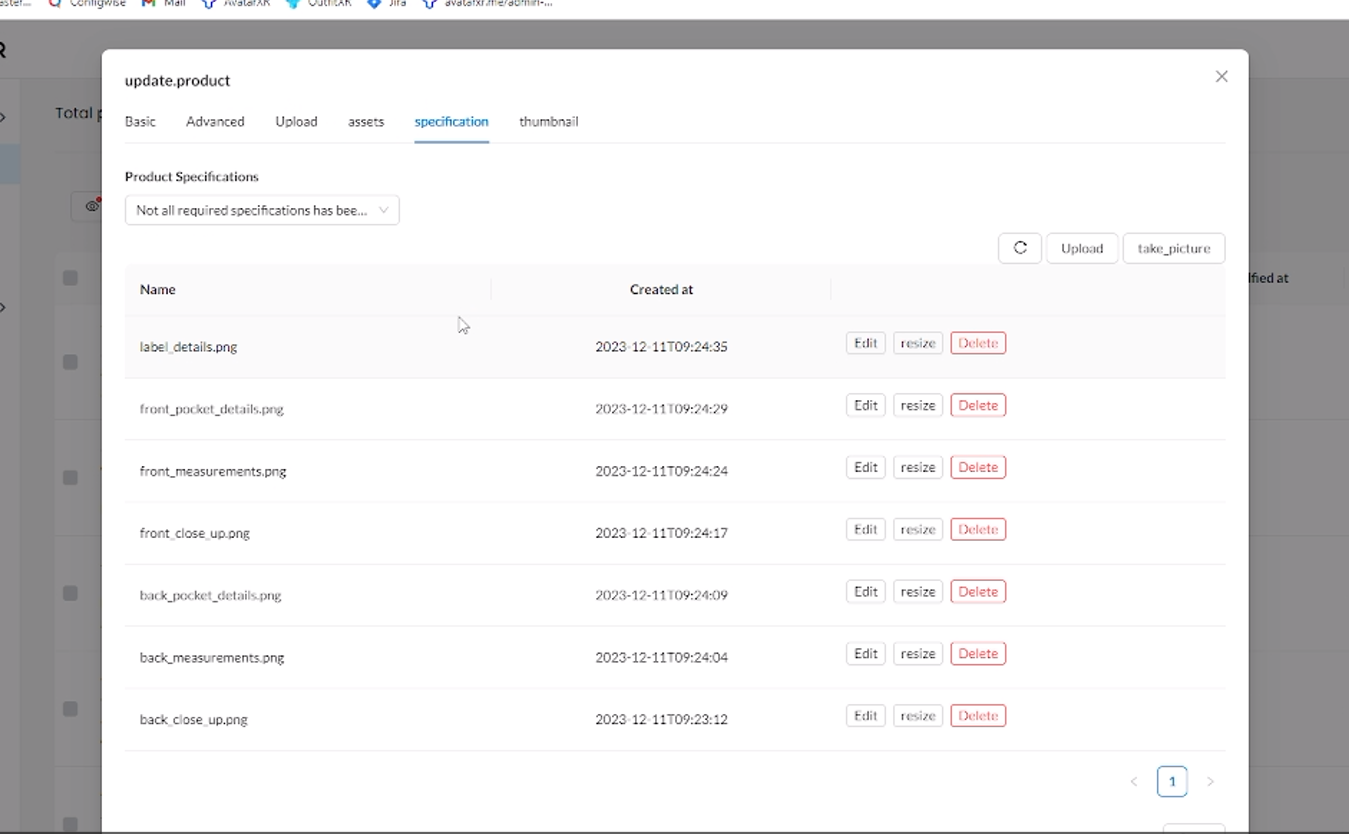The height and width of the screenshot is (834, 1349).
Task: Click the back_measurements.png file name
Action: 212,657
